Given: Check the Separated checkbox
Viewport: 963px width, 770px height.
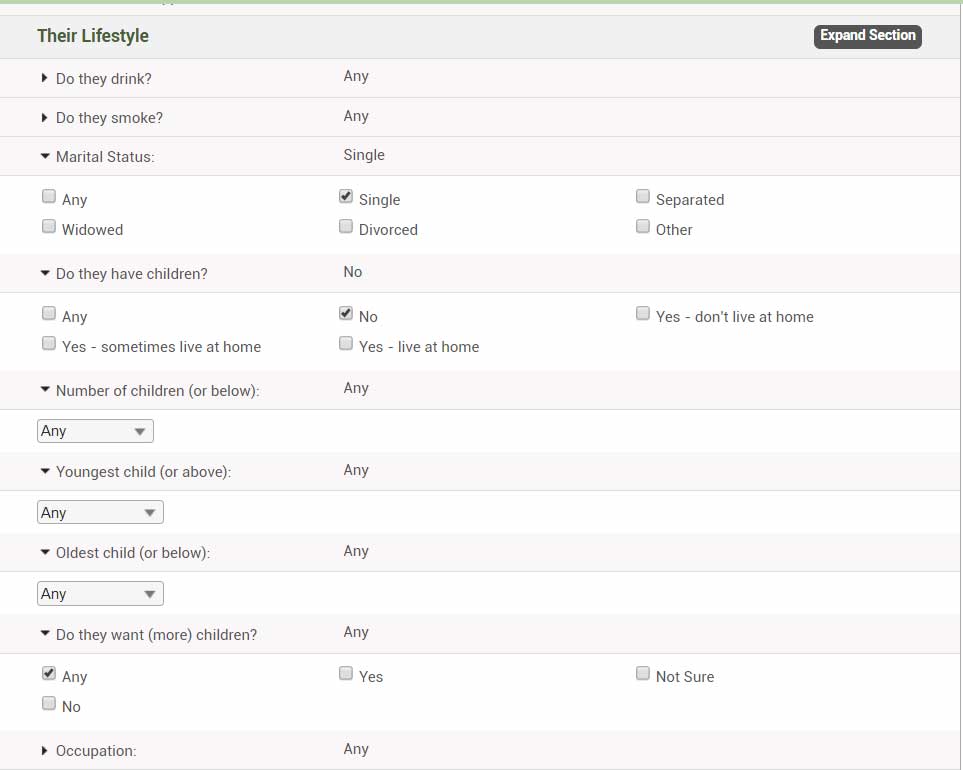Looking at the screenshot, I should pyautogui.click(x=642, y=196).
